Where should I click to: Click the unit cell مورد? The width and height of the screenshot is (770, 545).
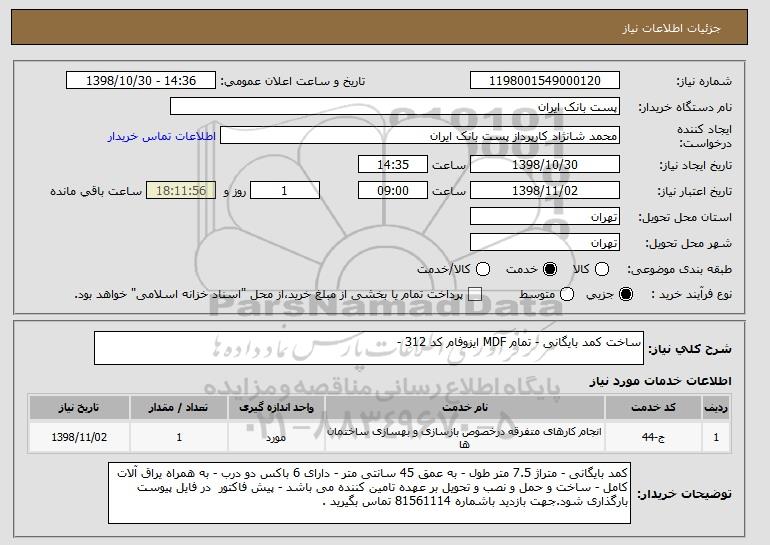tap(276, 437)
